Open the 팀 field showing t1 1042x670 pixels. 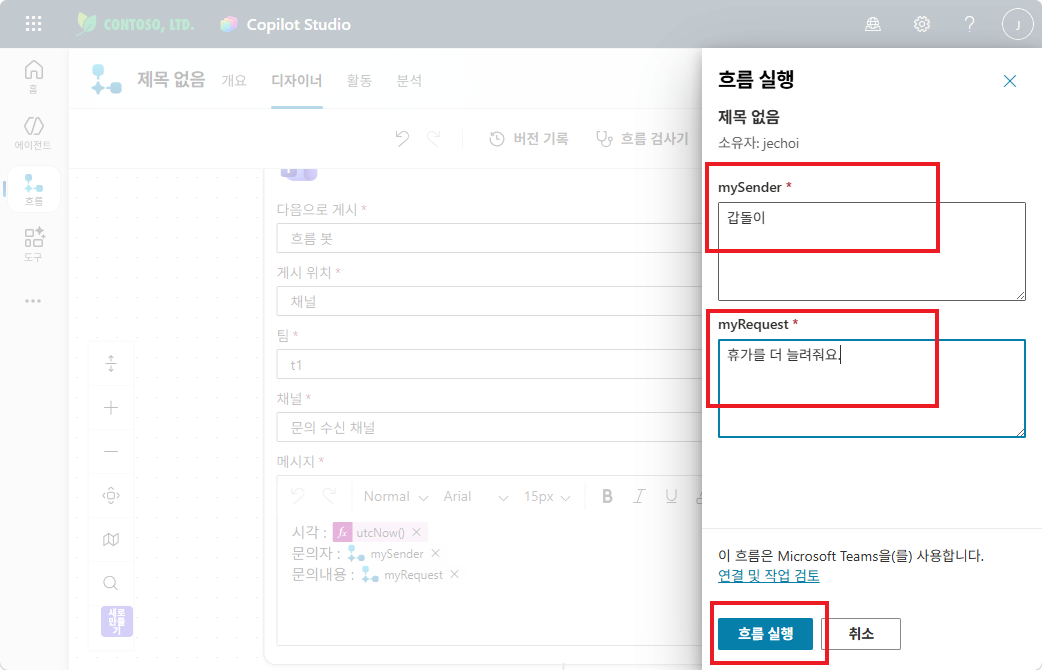489,364
